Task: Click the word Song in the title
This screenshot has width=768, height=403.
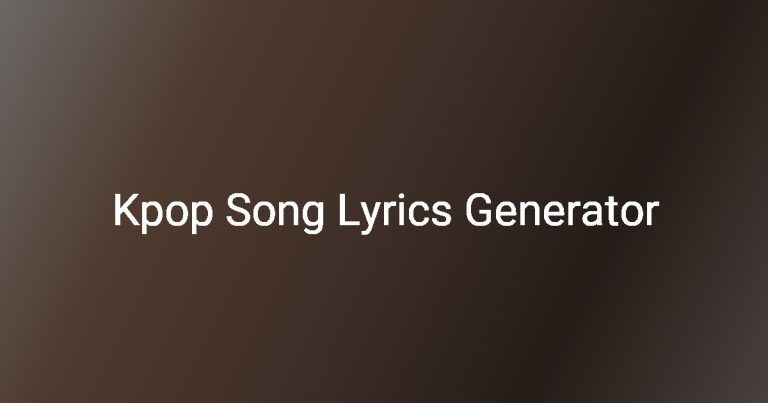Action: point(274,213)
